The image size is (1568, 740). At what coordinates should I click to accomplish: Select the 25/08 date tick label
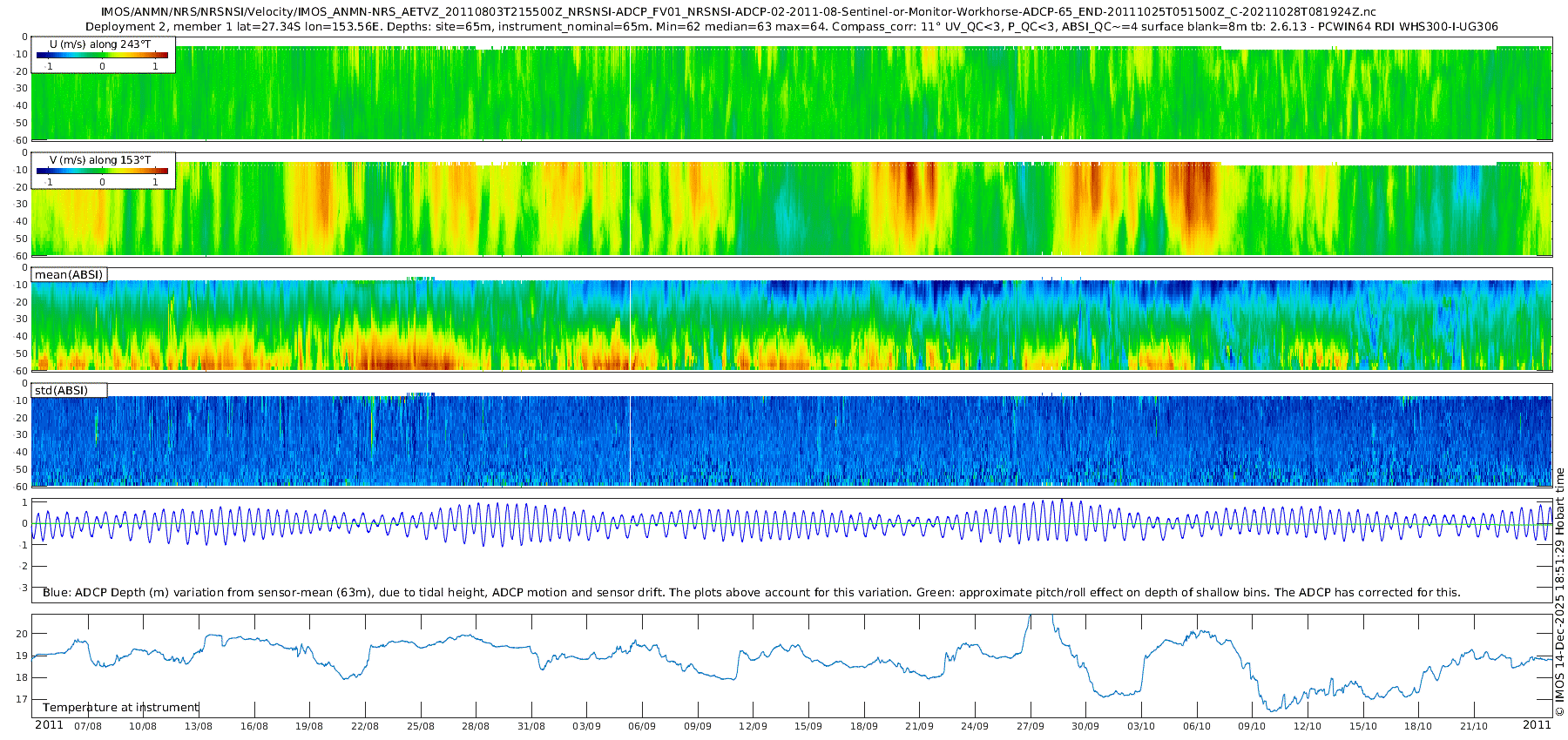pos(420,726)
